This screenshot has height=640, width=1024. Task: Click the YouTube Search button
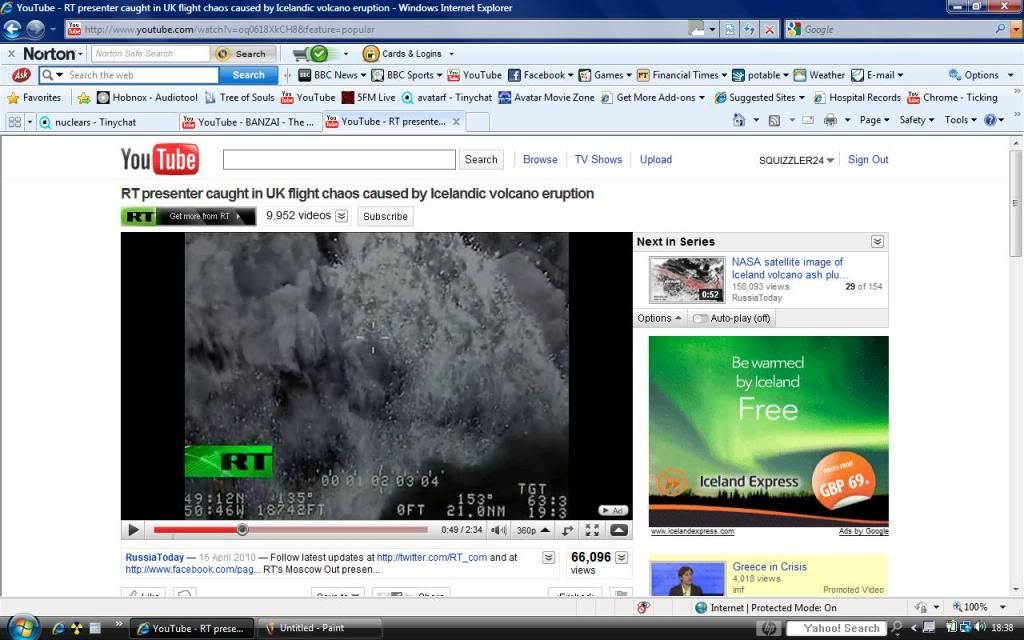481,159
